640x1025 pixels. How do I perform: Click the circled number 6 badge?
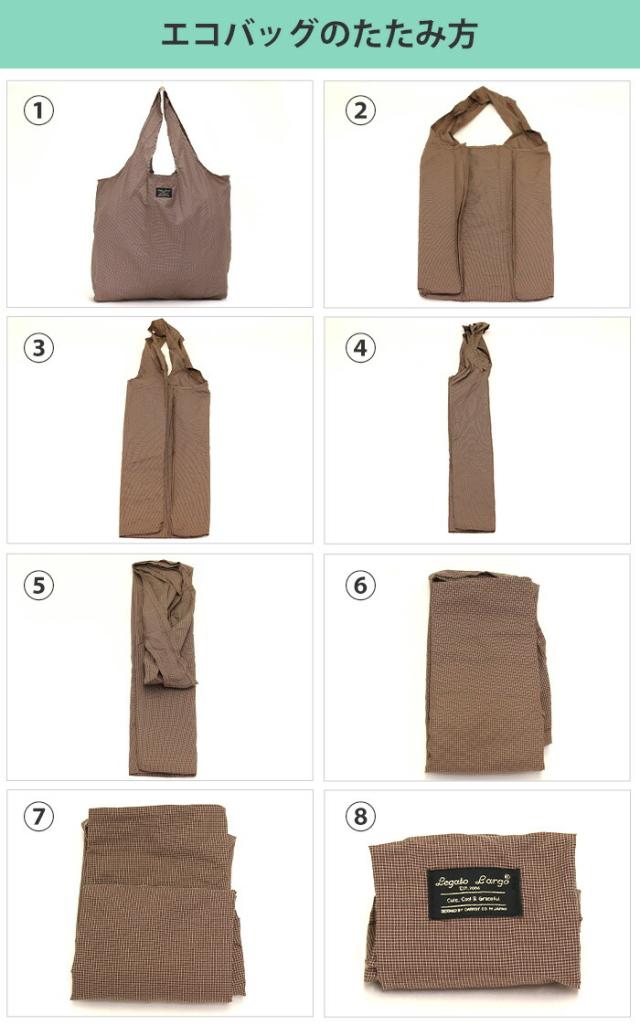pyautogui.click(x=360, y=584)
